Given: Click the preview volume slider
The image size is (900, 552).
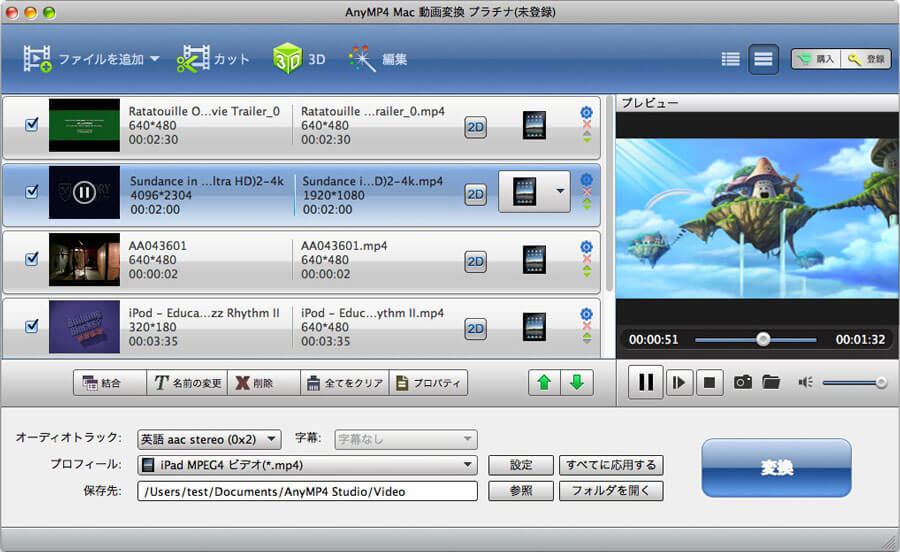Looking at the screenshot, I should pyautogui.click(x=855, y=383).
